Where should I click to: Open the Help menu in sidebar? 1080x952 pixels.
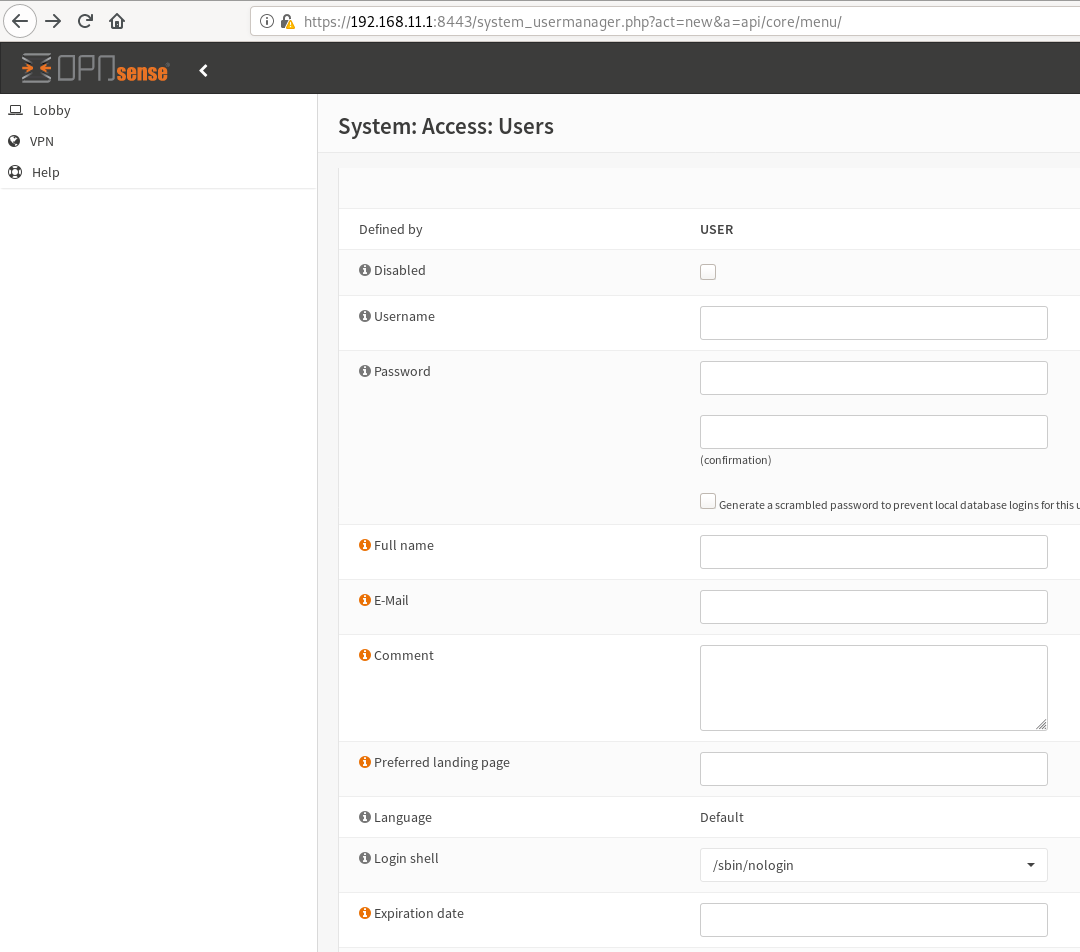tap(45, 173)
